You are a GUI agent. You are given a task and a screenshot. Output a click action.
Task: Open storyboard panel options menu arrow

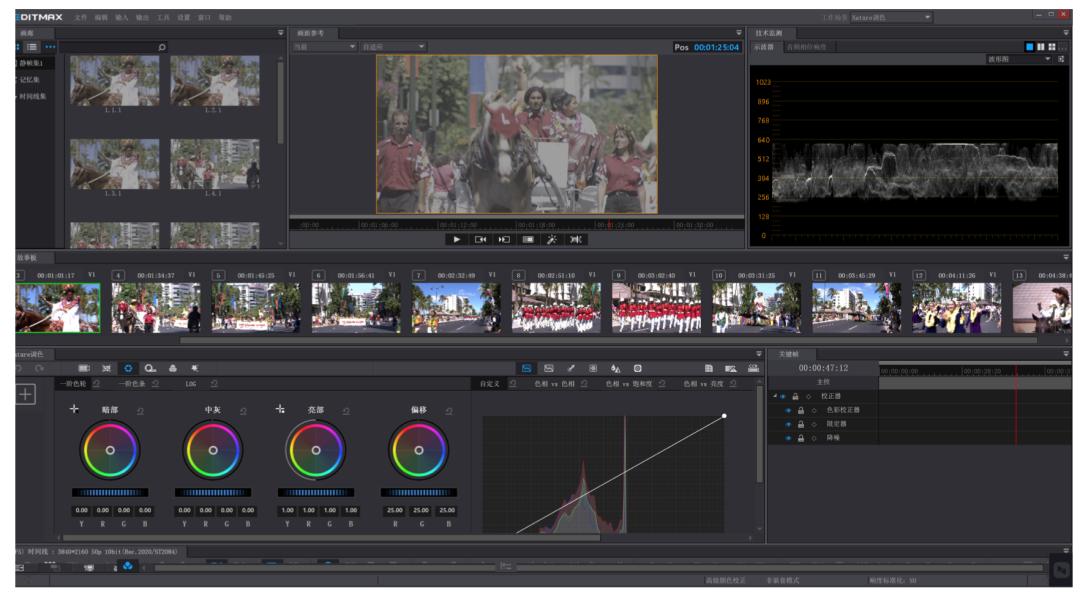pyautogui.click(x=1066, y=257)
